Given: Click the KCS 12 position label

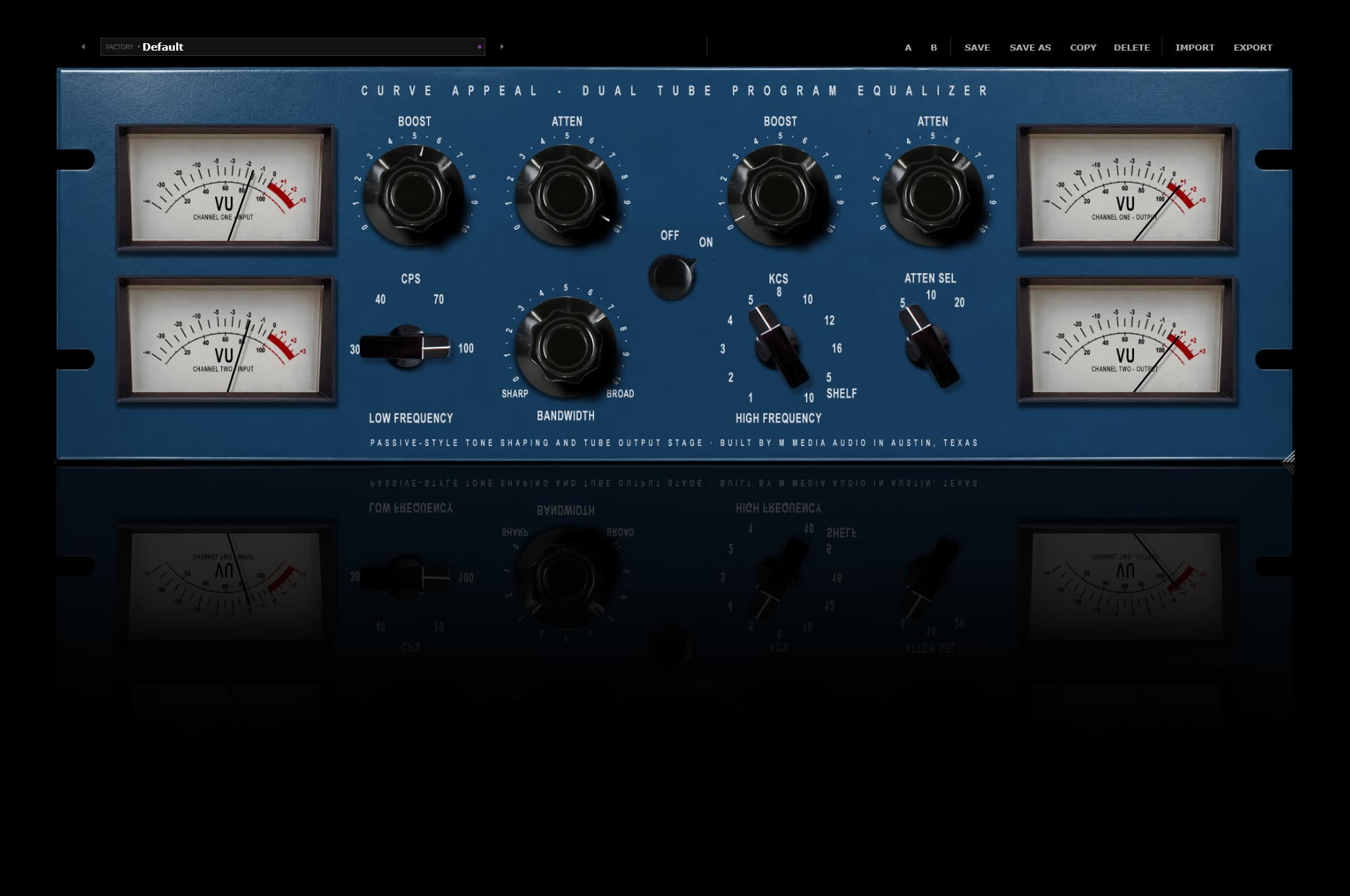Looking at the screenshot, I should pyautogui.click(x=829, y=320).
